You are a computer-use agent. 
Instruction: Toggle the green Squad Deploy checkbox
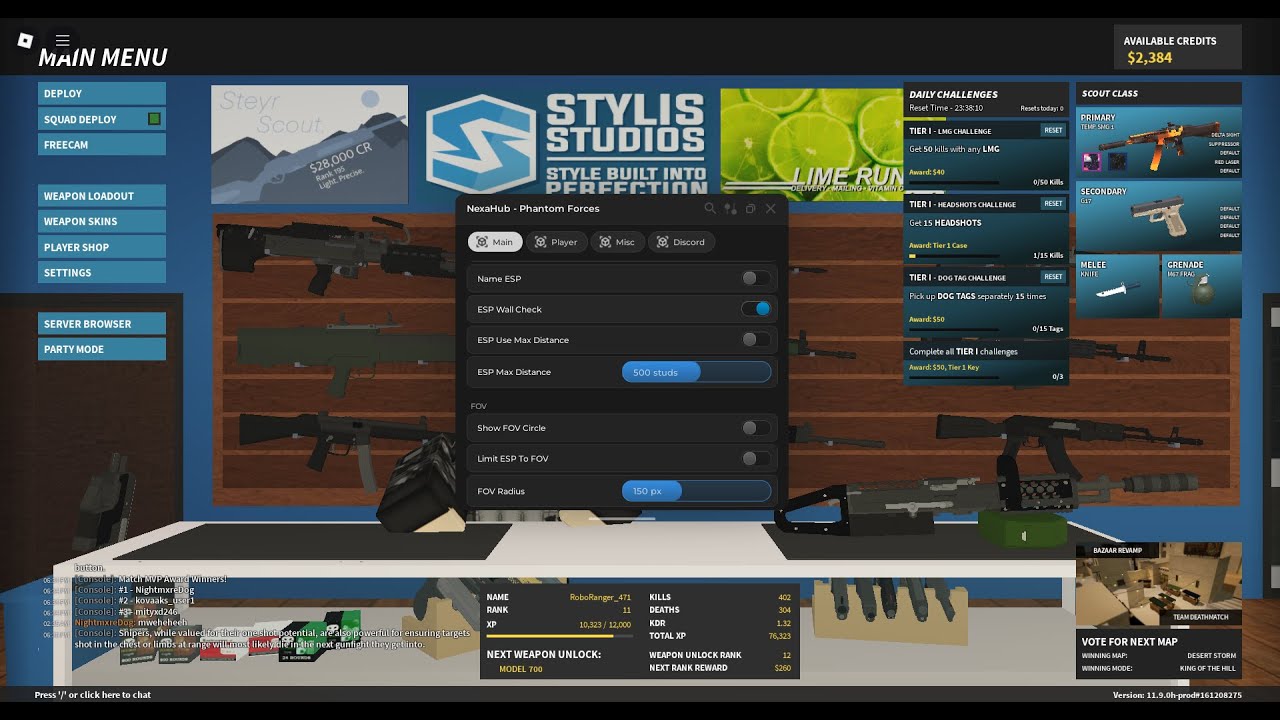tap(154, 119)
